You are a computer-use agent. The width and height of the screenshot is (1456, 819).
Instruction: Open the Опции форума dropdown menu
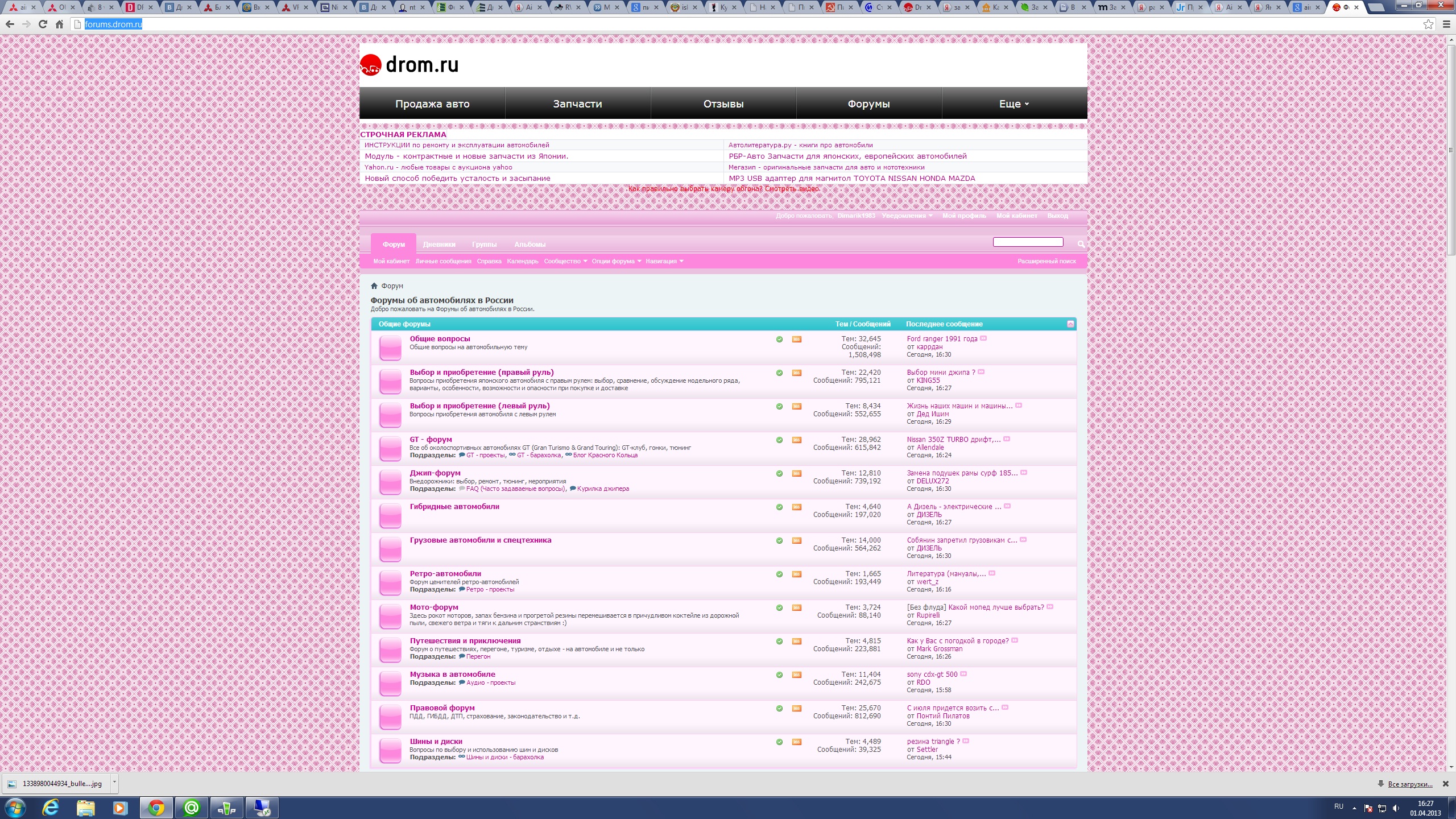pyautogui.click(x=616, y=262)
